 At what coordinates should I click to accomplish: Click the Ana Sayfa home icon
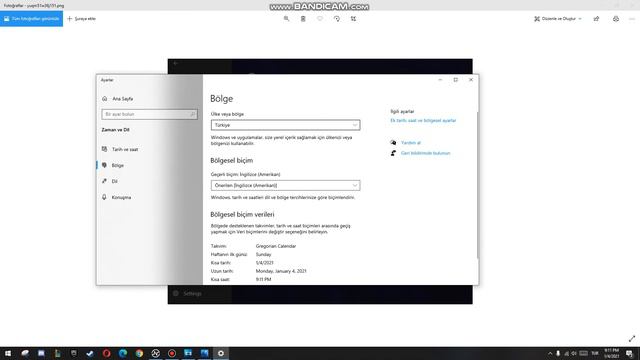click(104, 99)
